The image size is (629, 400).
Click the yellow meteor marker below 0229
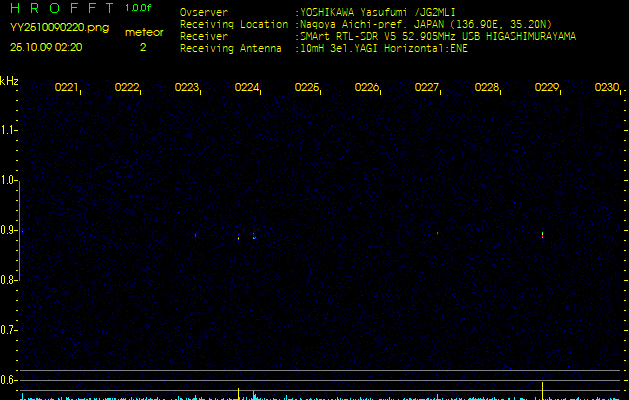pos(542,390)
